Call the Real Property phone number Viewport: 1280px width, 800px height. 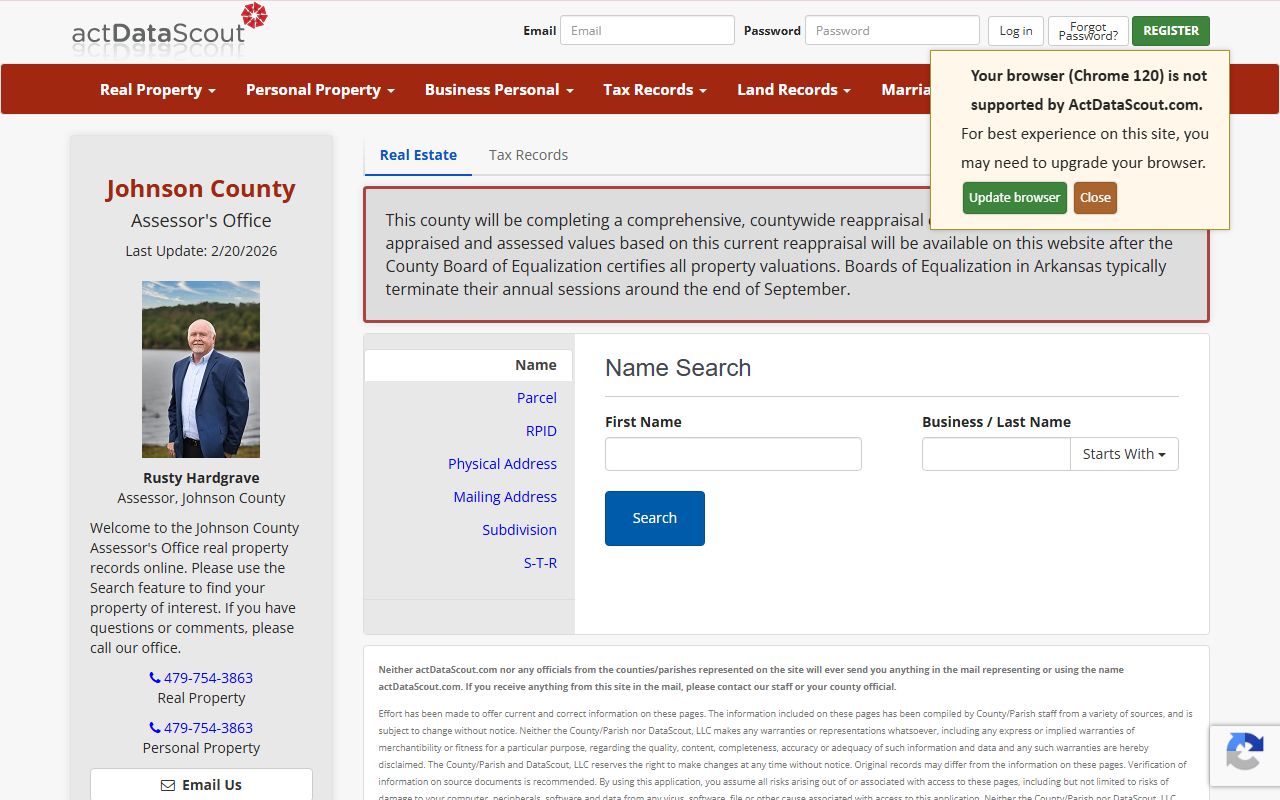(x=201, y=677)
